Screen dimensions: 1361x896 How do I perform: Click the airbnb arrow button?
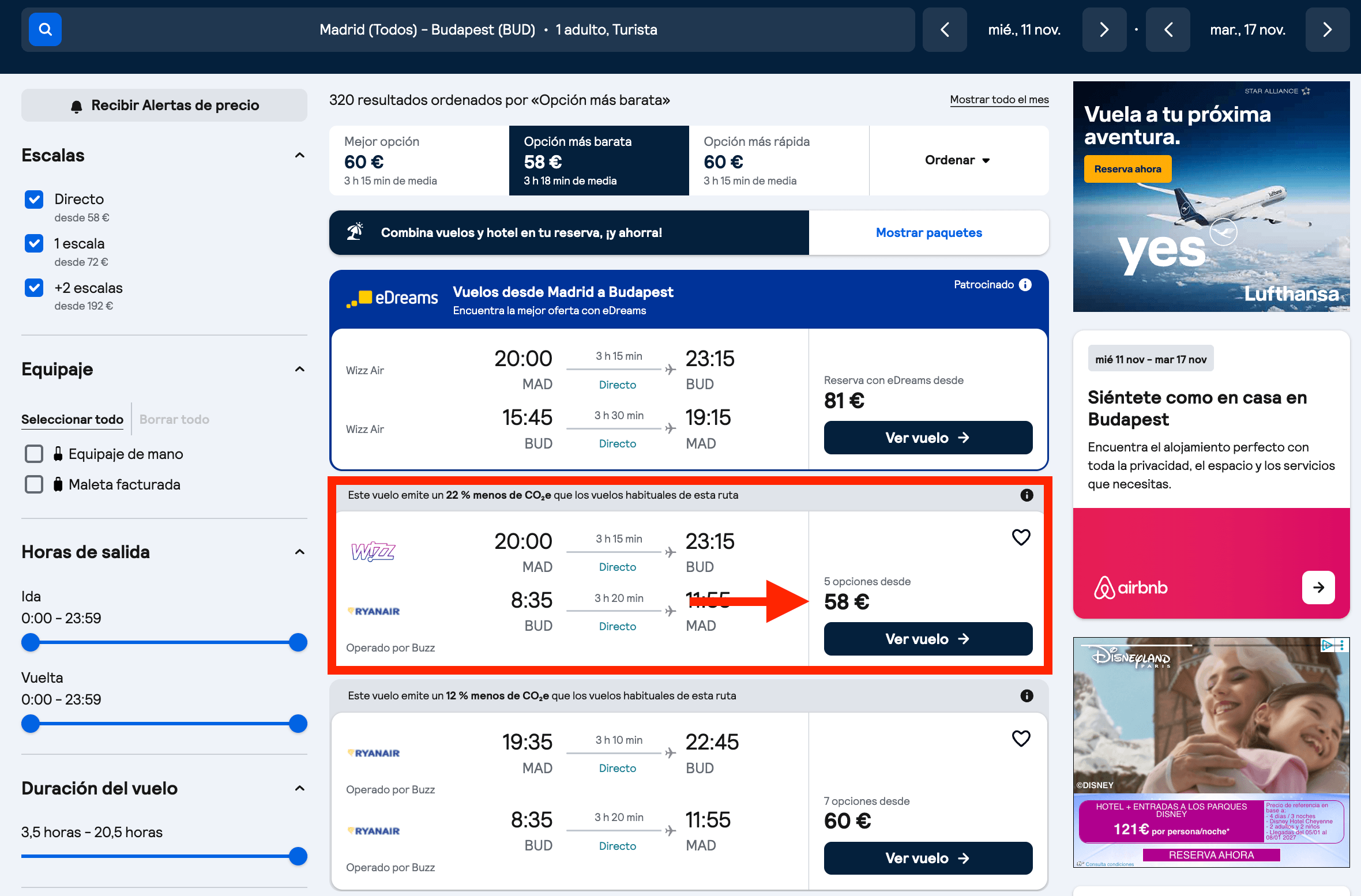pos(1318,588)
